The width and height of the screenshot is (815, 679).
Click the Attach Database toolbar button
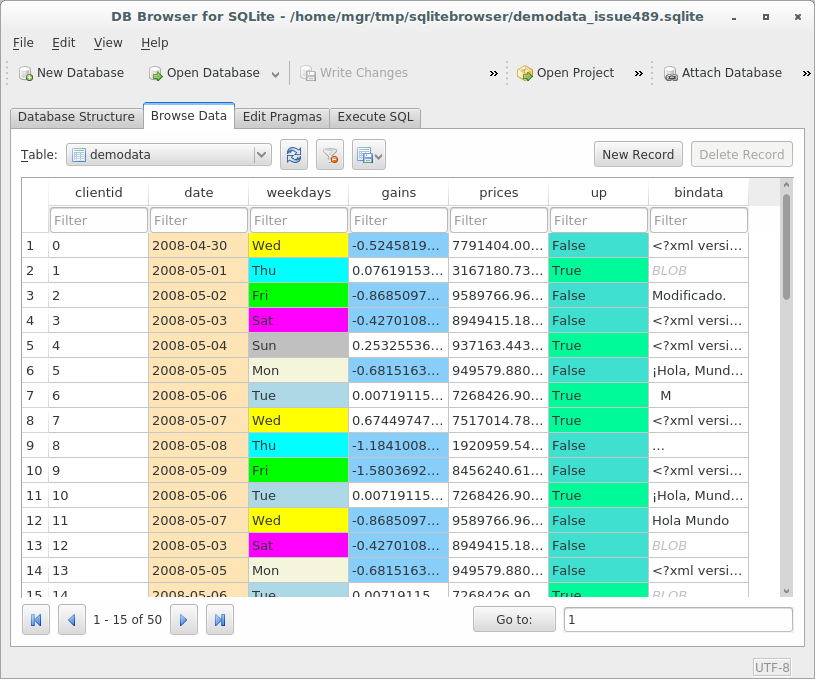(x=723, y=73)
